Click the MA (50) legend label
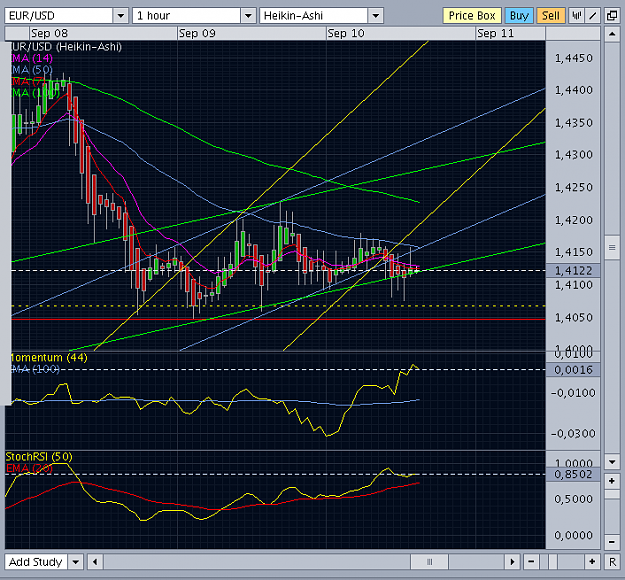Viewport: 625px width, 580px height. point(32,70)
